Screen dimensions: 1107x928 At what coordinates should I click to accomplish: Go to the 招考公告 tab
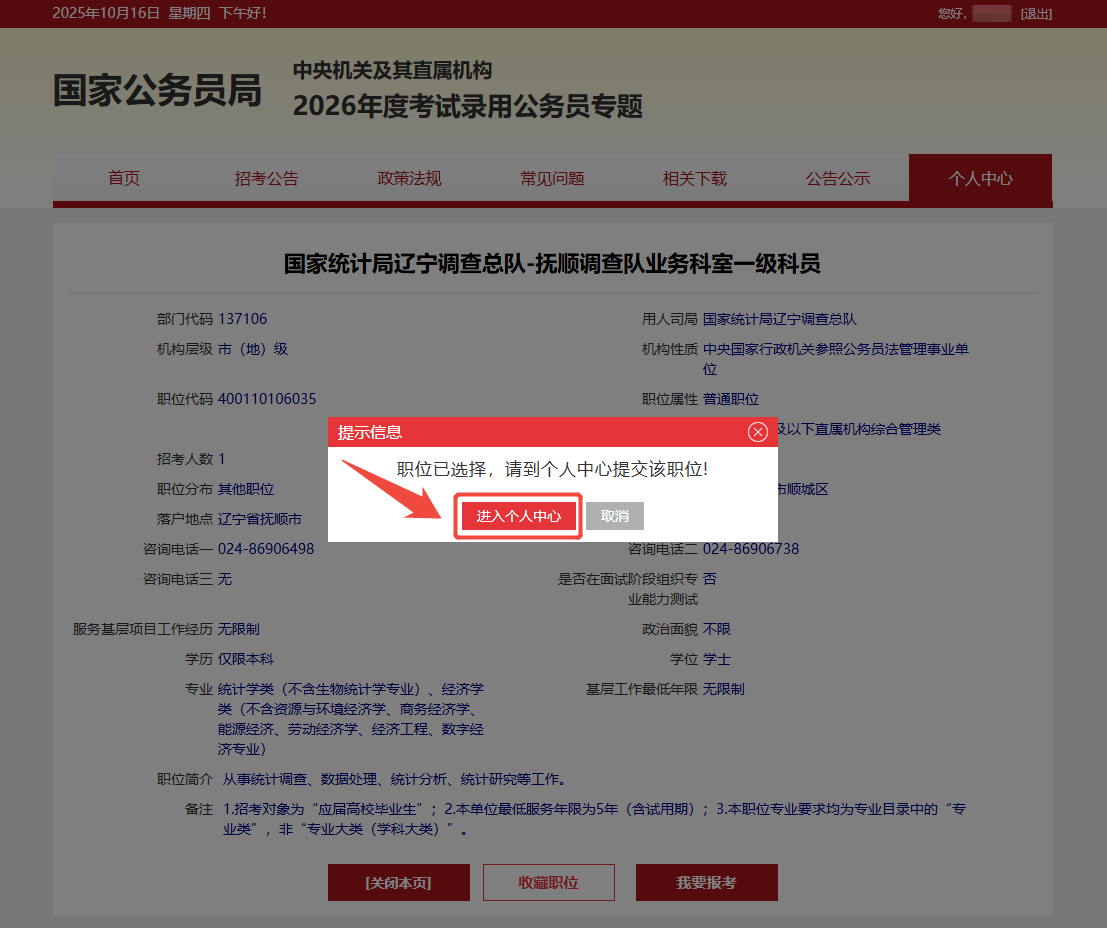tap(267, 179)
